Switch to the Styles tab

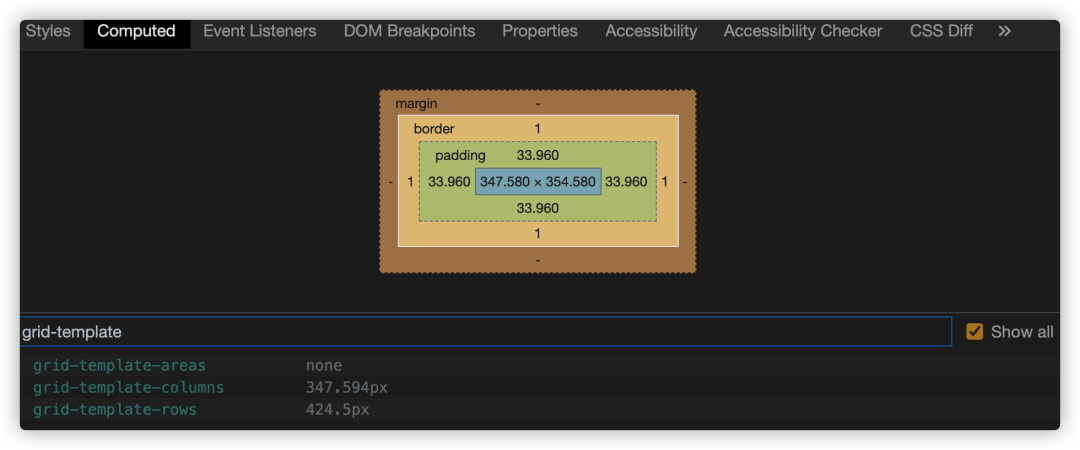tap(48, 31)
